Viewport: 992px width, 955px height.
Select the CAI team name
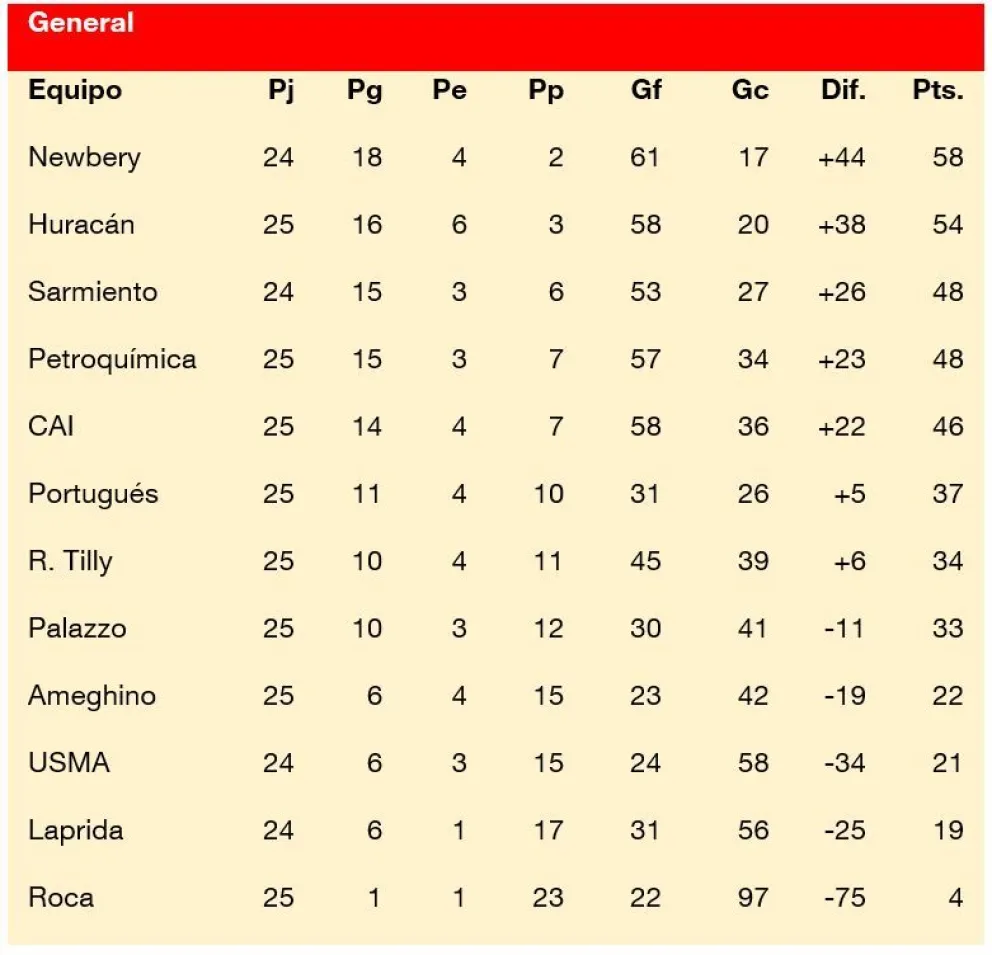(x=51, y=426)
